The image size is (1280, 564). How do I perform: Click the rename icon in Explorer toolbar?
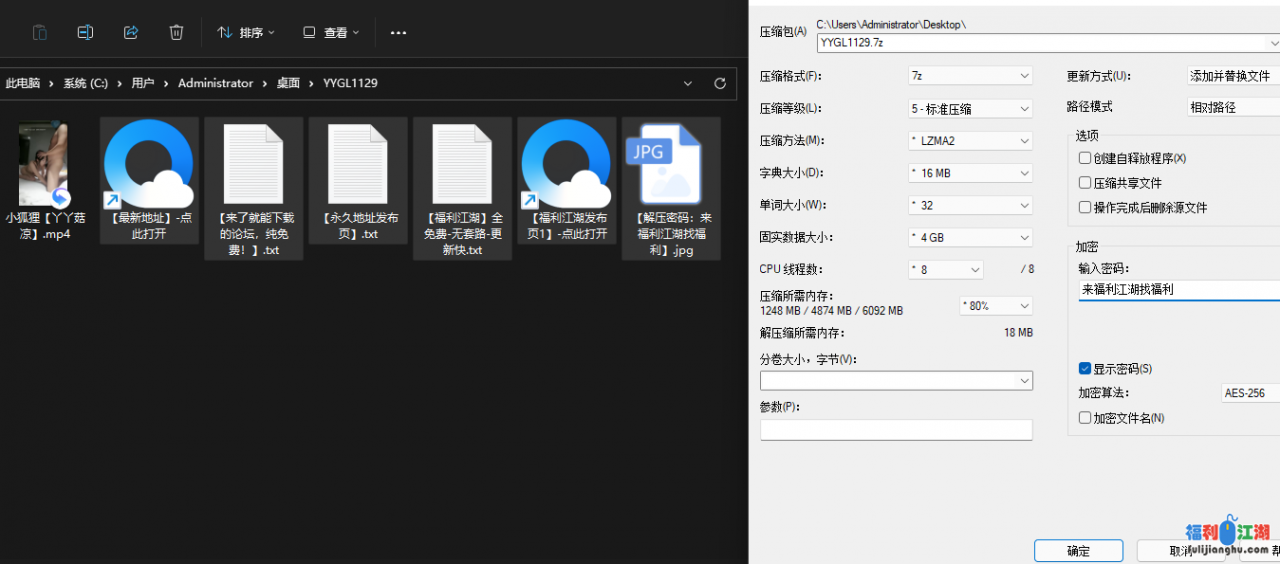coord(85,32)
